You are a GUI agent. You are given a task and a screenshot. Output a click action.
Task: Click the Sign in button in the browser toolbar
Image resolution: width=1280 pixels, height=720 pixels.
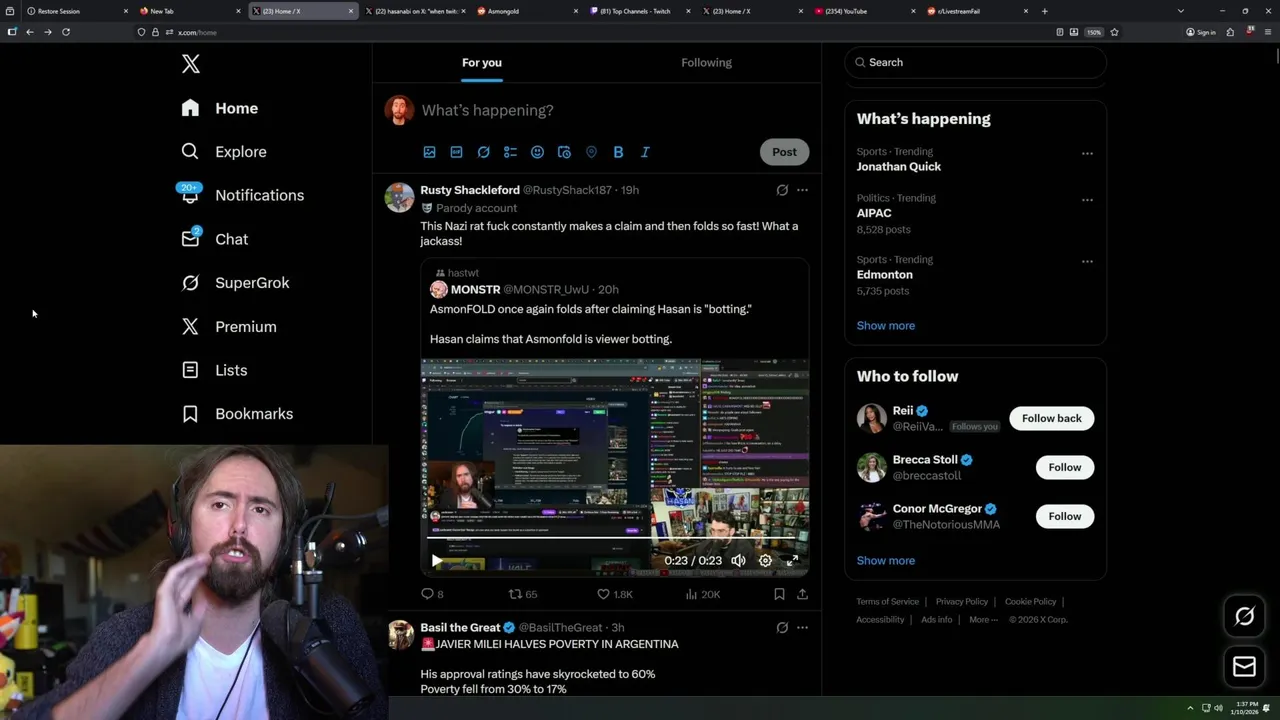click(1201, 32)
